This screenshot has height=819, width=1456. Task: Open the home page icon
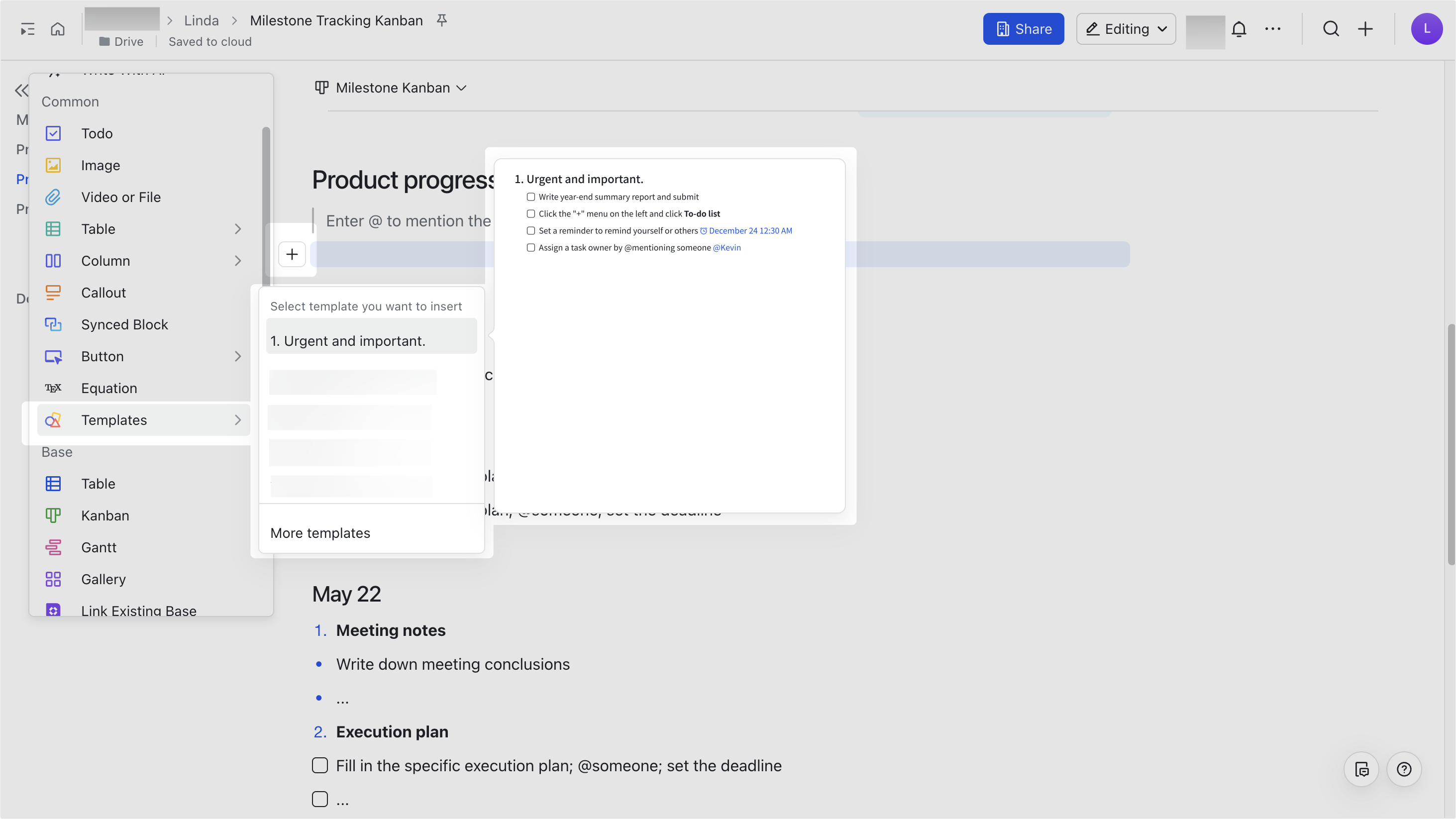click(58, 29)
